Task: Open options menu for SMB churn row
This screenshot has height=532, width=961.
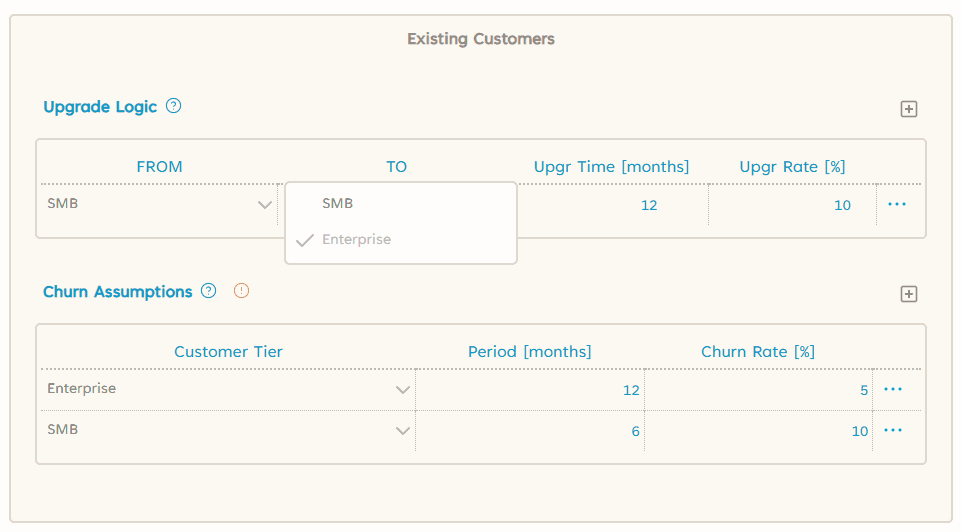Action: pyautogui.click(x=893, y=430)
